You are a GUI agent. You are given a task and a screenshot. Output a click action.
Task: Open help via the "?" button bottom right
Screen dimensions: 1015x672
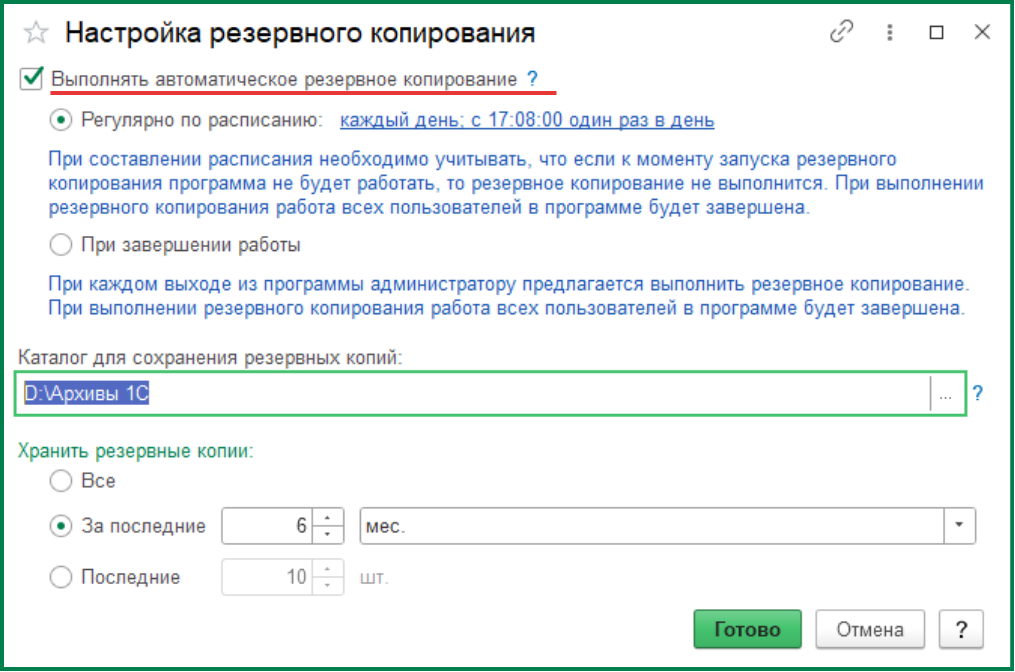[x=961, y=629]
